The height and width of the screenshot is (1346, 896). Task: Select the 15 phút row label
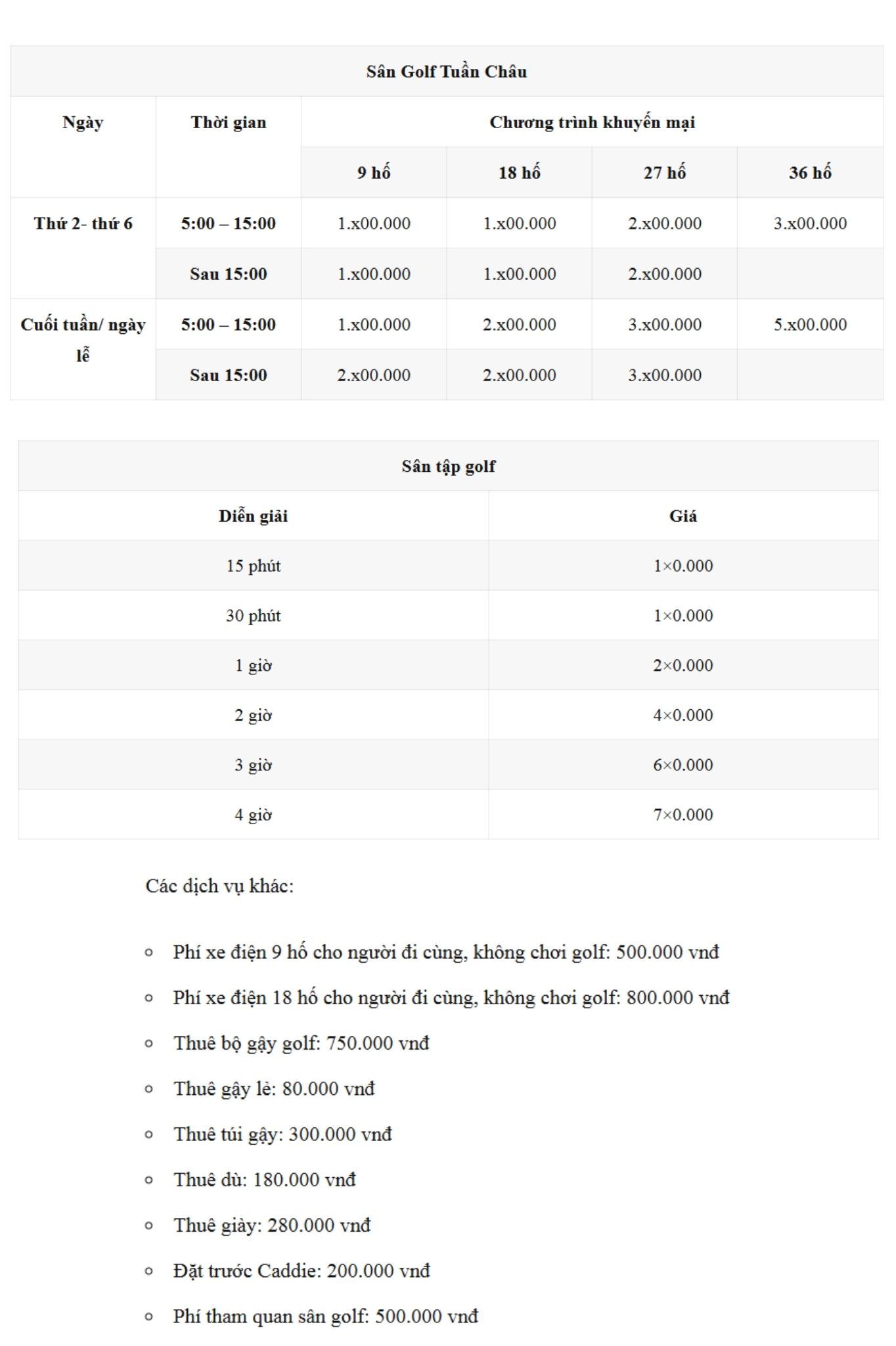tap(254, 566)
